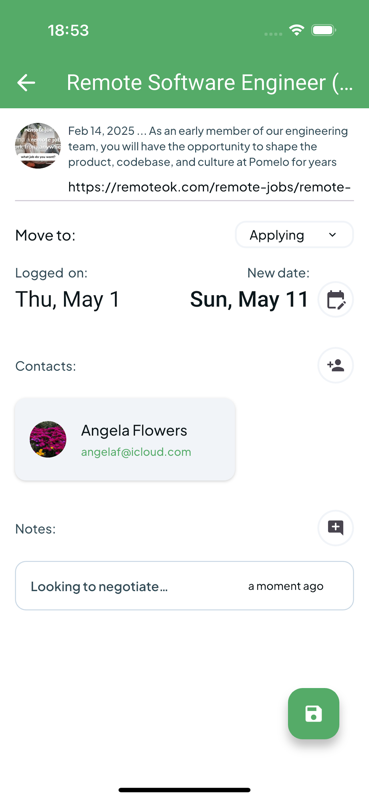Viewport: 369px width, 800px height.
Task: Tap Angela Flowers' flower avatar
Action: coord(48,439)
